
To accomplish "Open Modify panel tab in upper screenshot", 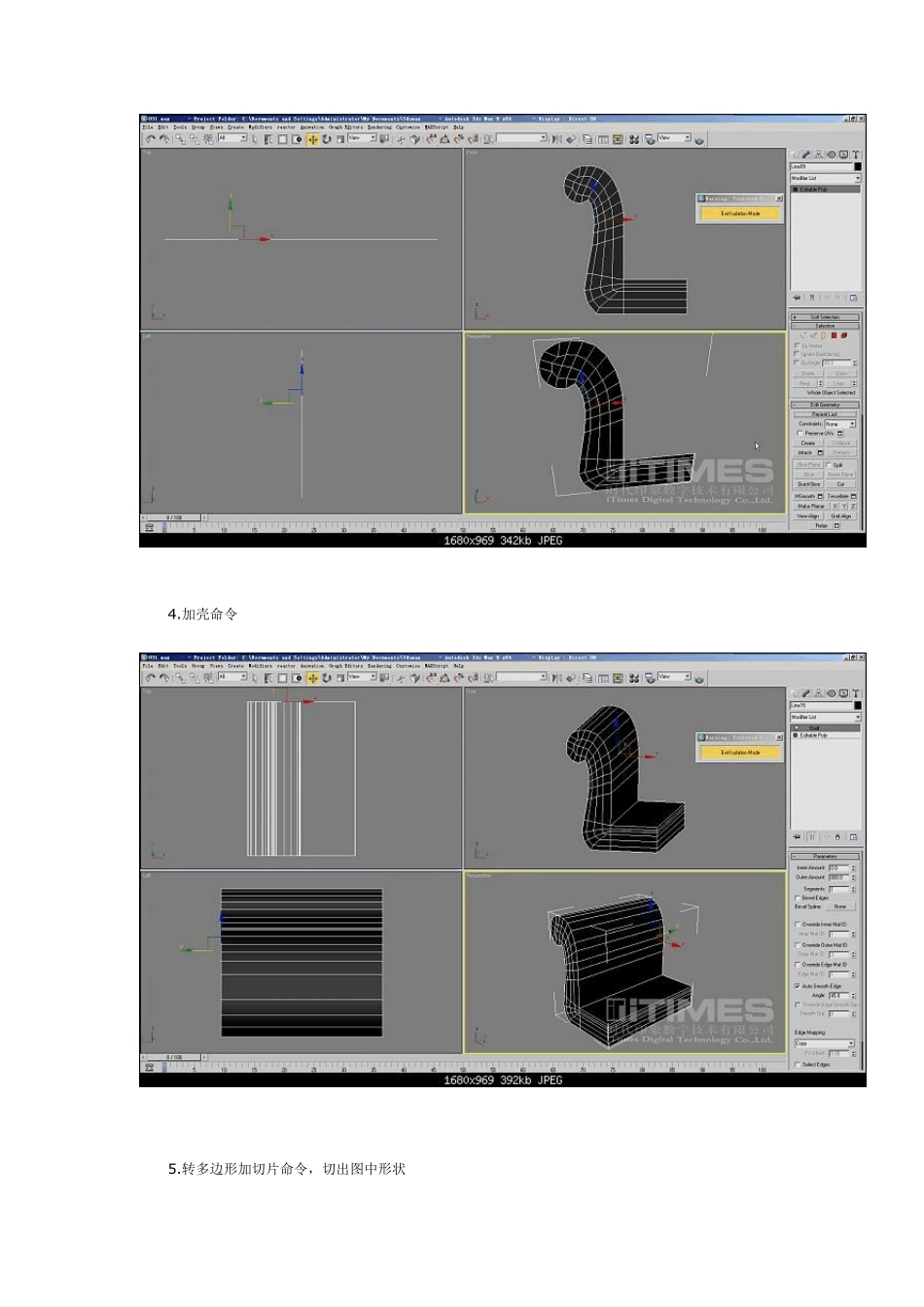I will (806, 155).
